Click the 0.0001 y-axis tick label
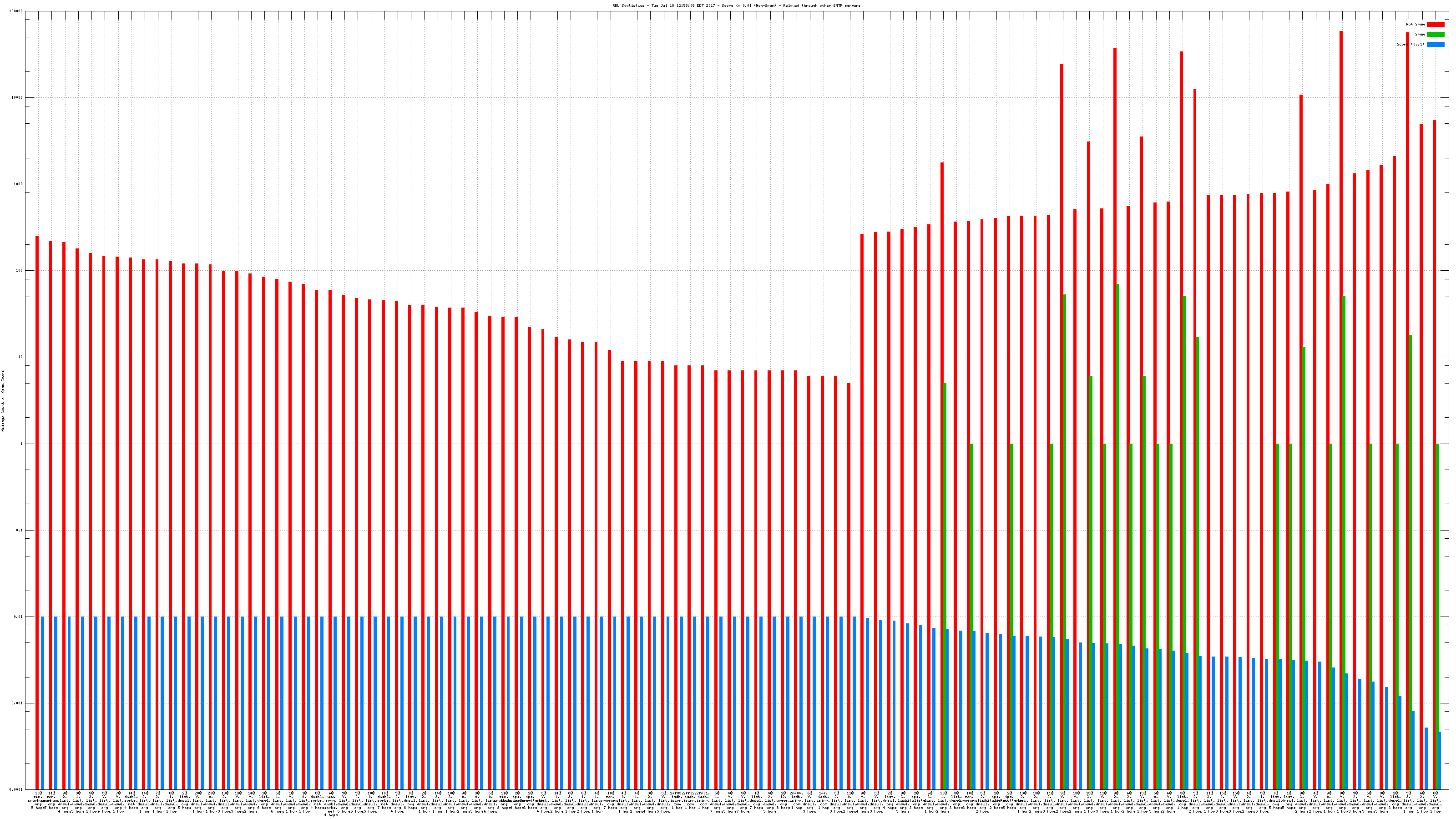1456x819 pixels. [x=17, y=789]
